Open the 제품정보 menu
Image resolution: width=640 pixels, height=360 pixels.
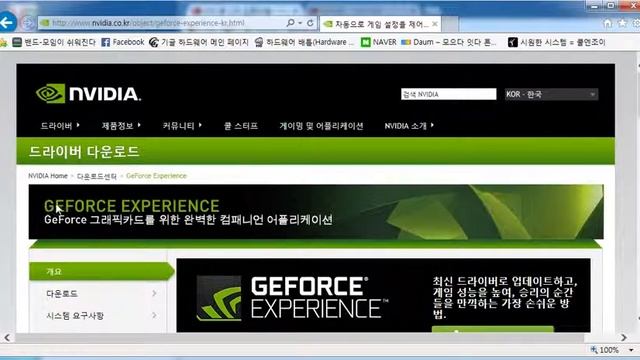click(121, 126)
